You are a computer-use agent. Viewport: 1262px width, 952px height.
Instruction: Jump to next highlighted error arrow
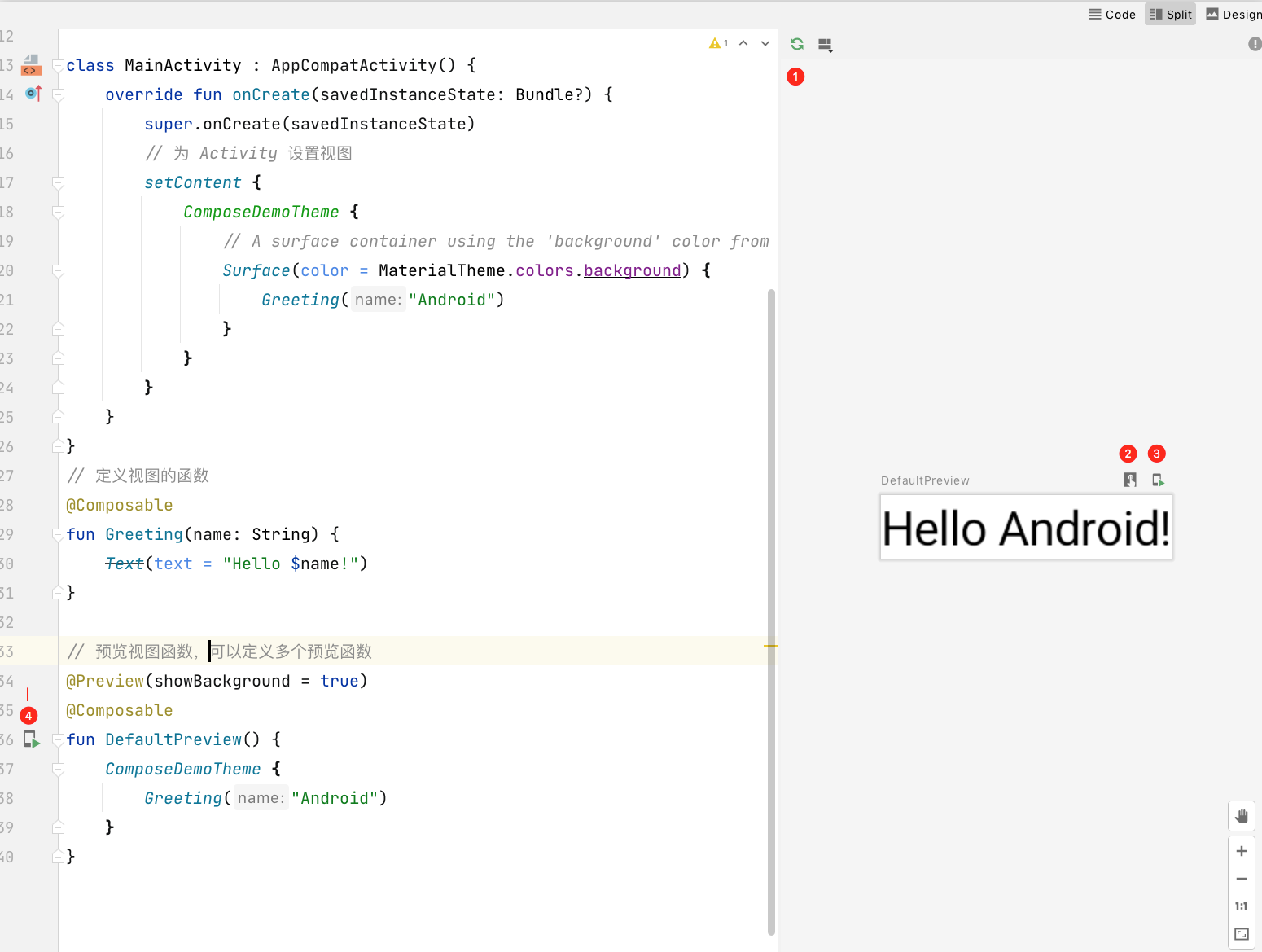765,43
